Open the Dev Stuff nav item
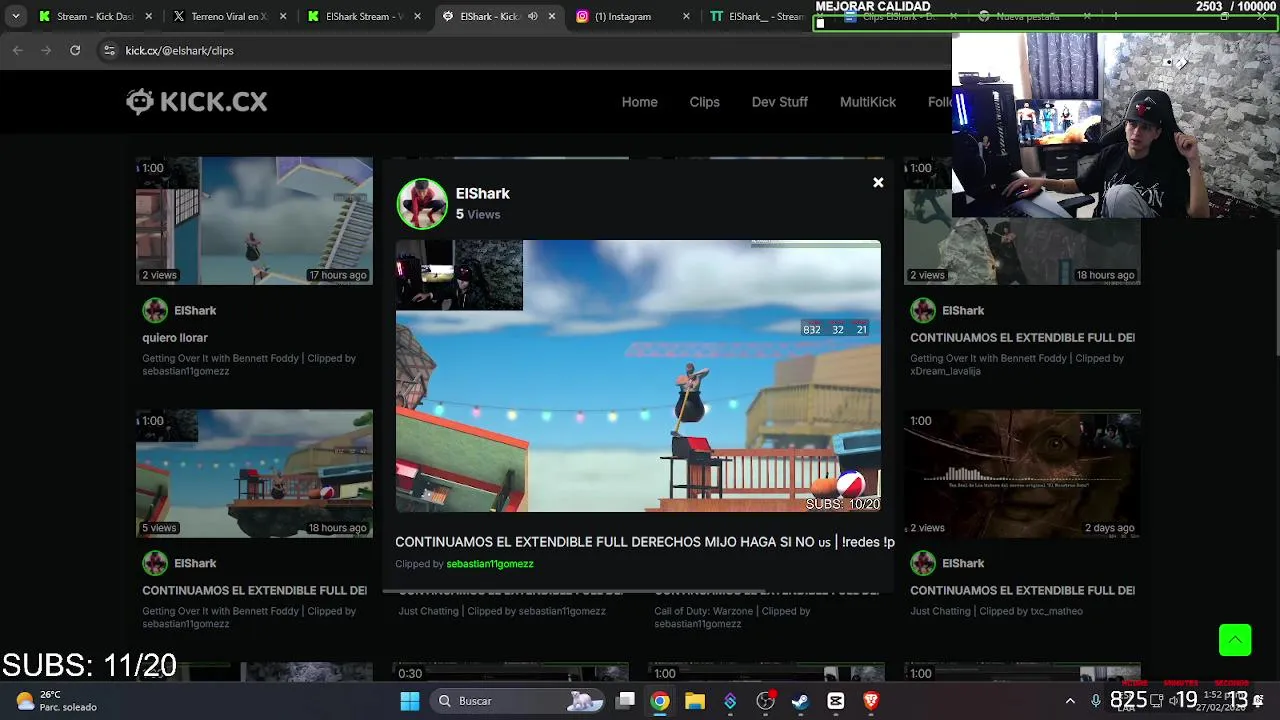Image resolution: width=1280 pixels, height=720 pixels. point(779,102)
